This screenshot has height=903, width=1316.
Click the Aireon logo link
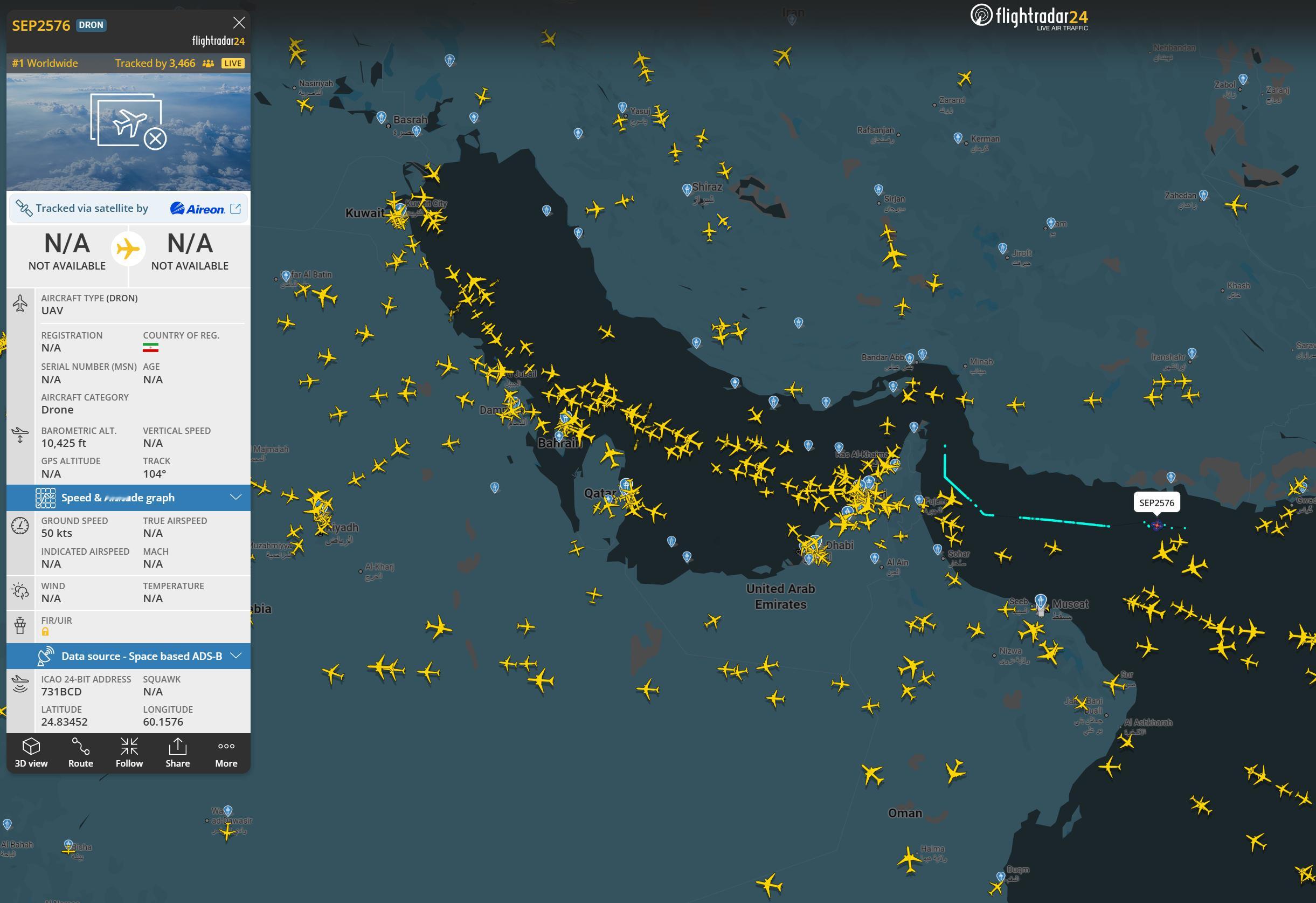click(x=197, y=209)
